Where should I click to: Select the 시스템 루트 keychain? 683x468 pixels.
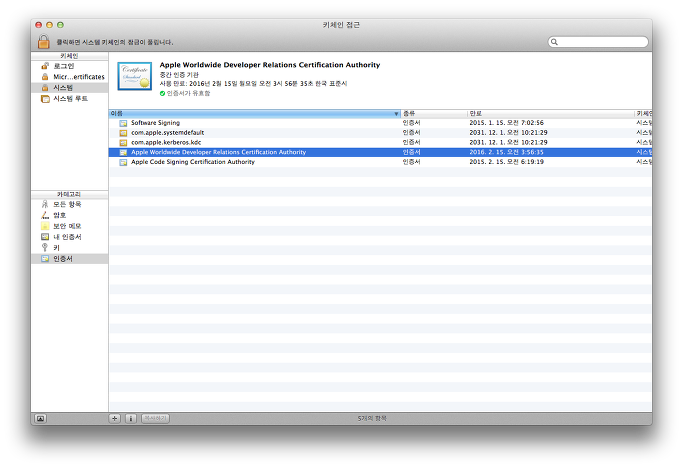[x=70, y=98]
